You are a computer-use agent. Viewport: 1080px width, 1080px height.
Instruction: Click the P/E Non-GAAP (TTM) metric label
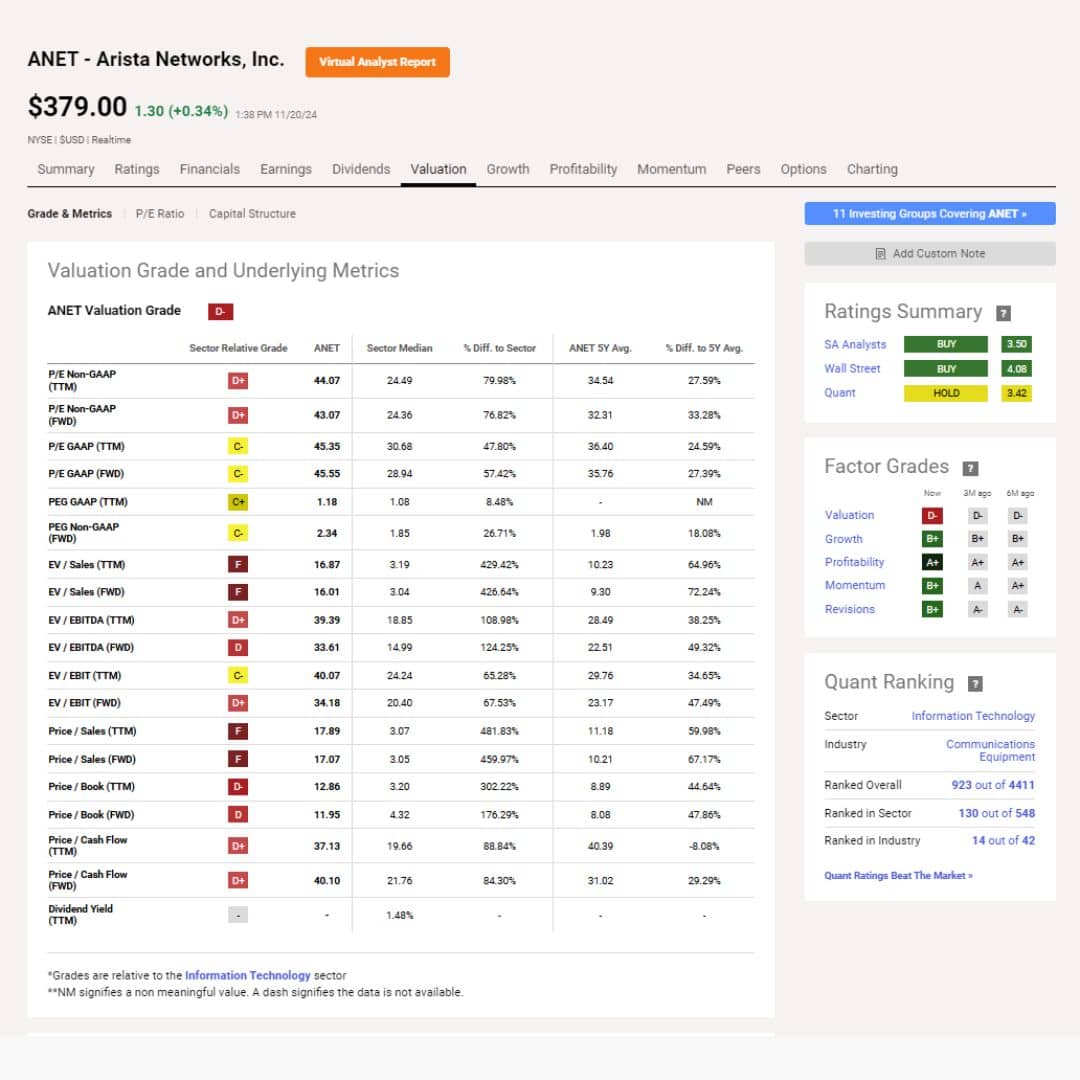82,380
